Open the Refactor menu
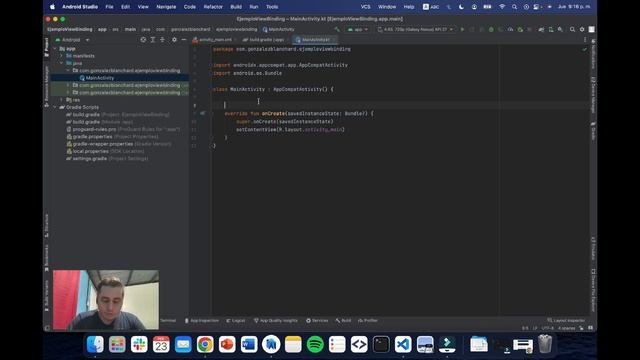640x360 pixels. coord(213,7)
